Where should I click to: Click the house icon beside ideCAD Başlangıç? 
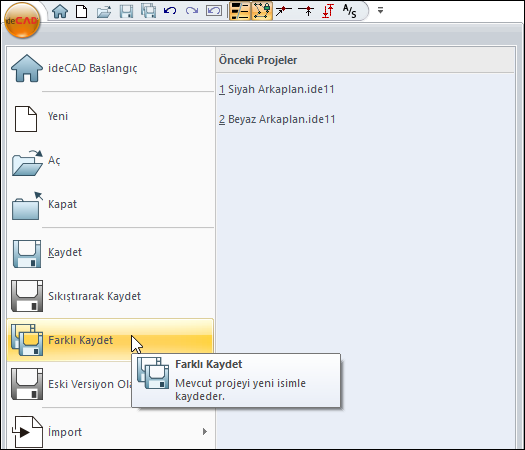point(27,68)
